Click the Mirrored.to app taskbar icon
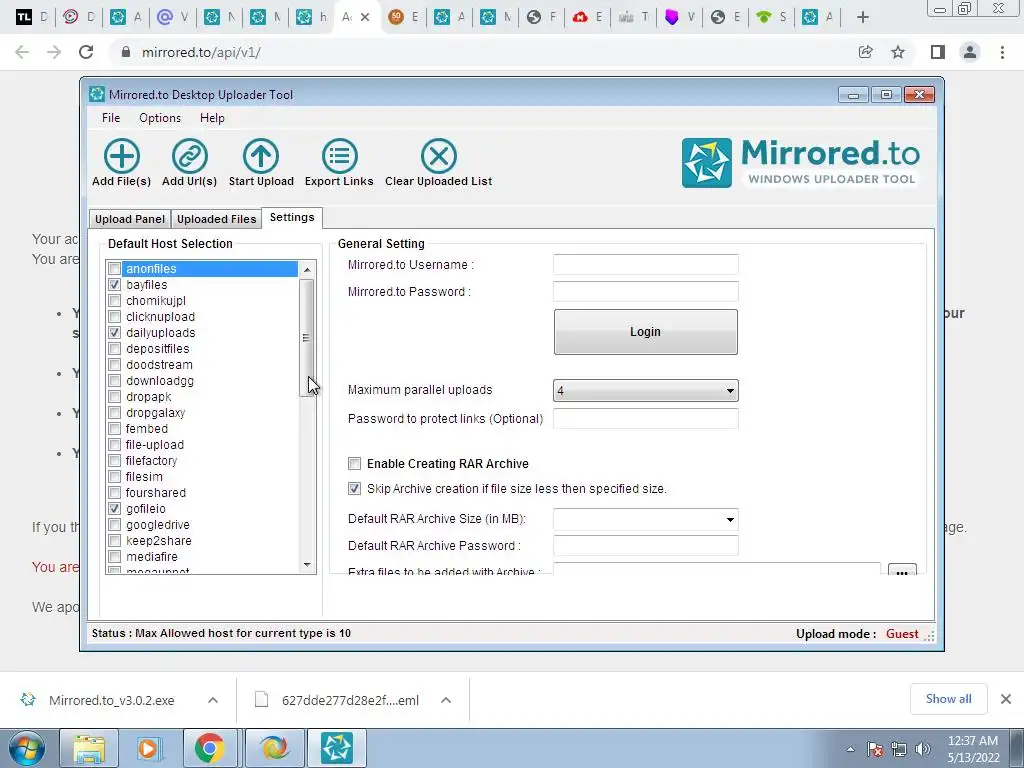The image size is (1024, 768). tap(337, 748)
